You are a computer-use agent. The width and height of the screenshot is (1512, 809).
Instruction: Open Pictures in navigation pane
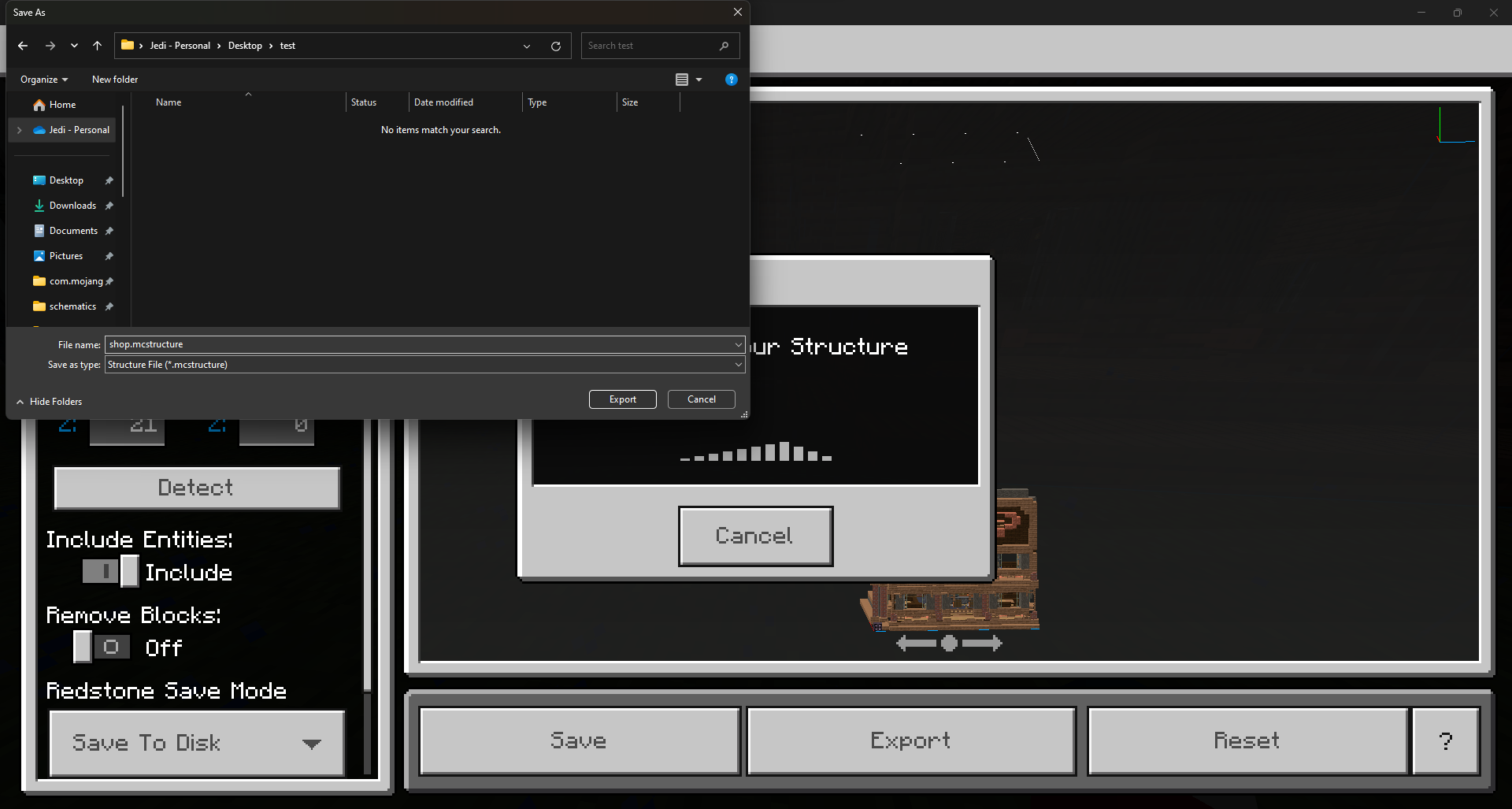(66, 256)
